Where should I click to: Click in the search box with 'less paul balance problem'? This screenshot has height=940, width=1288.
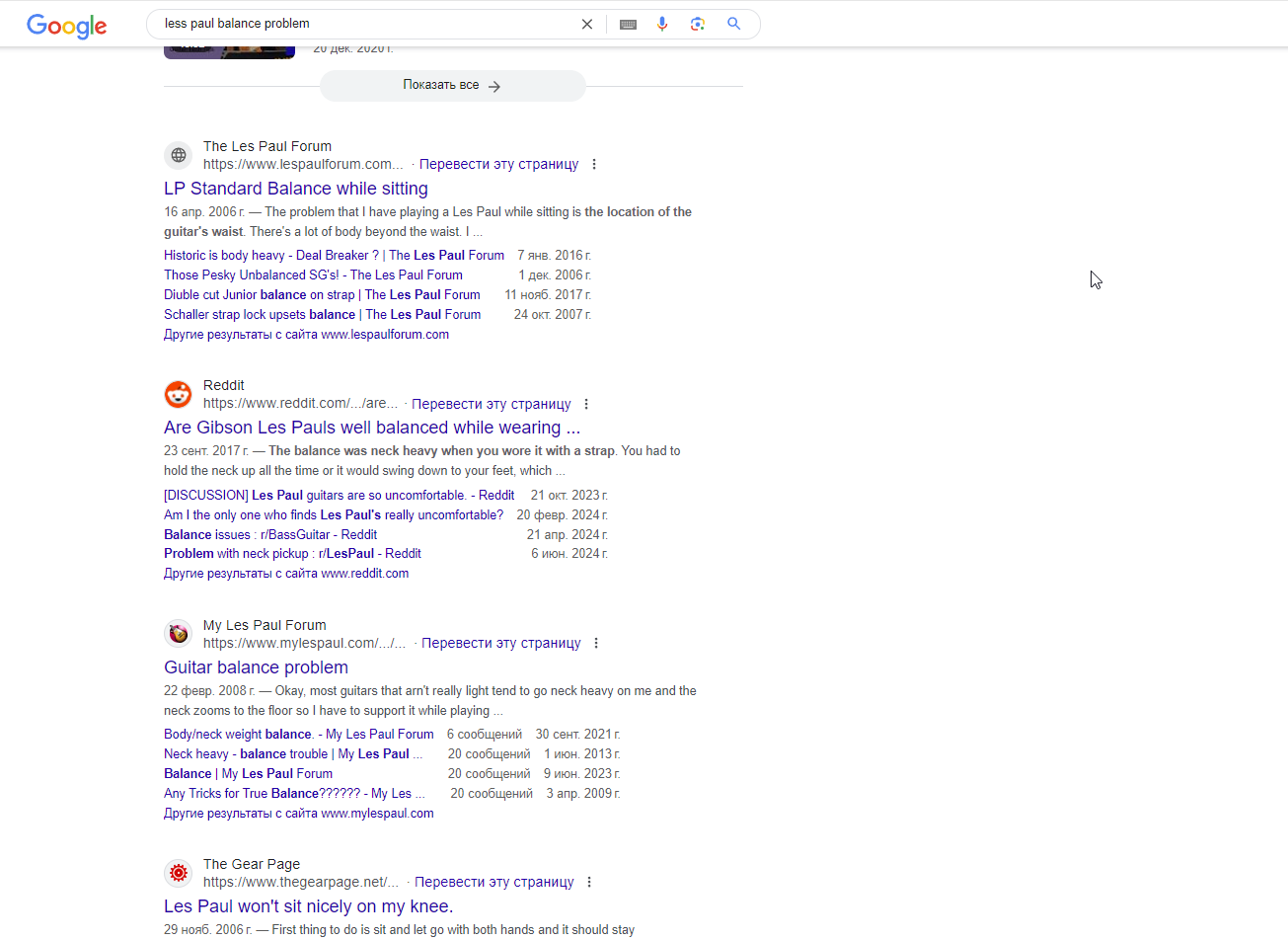[x=365, y=24]
